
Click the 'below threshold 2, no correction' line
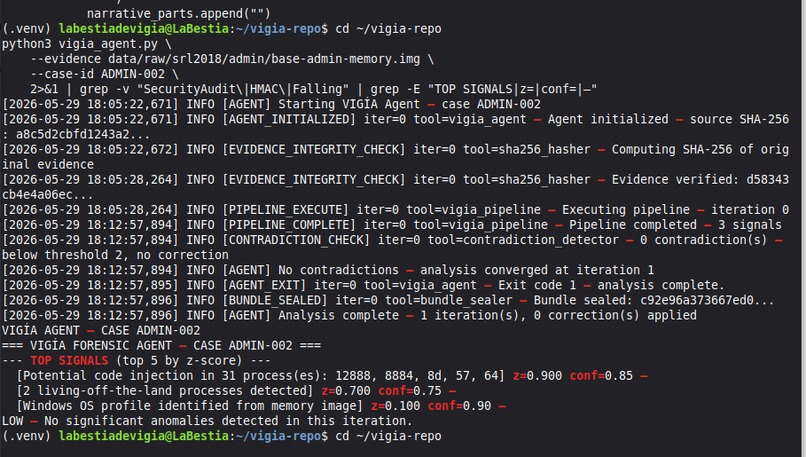coord(115,254)
